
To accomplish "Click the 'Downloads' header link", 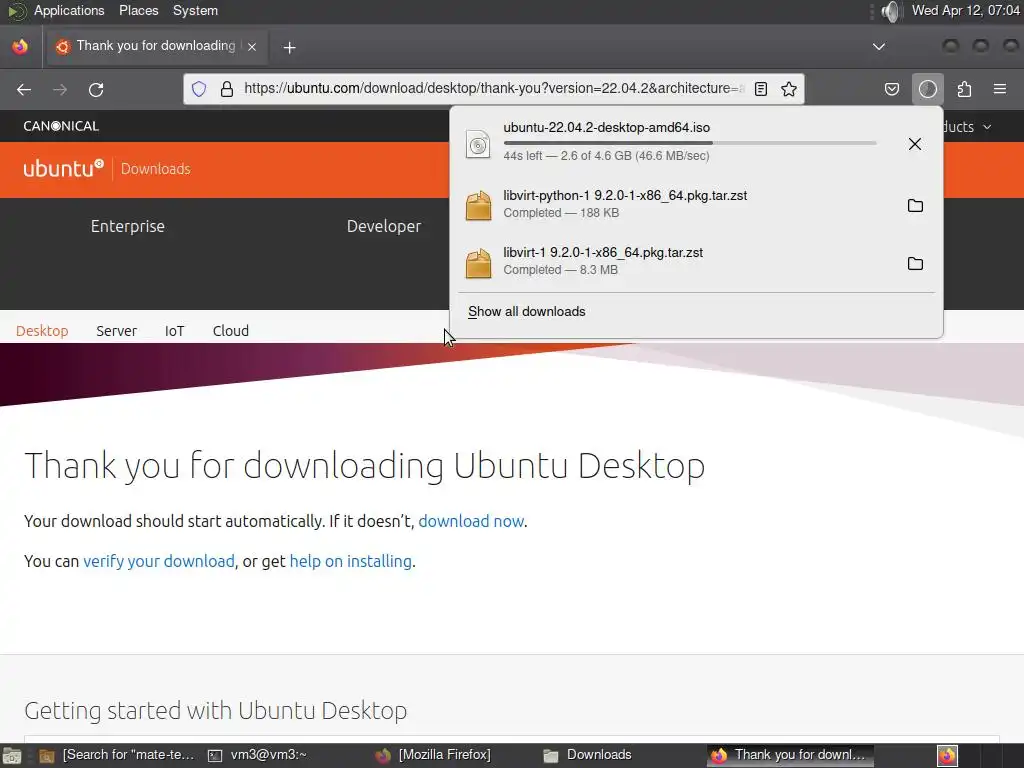I will [155, 169].
